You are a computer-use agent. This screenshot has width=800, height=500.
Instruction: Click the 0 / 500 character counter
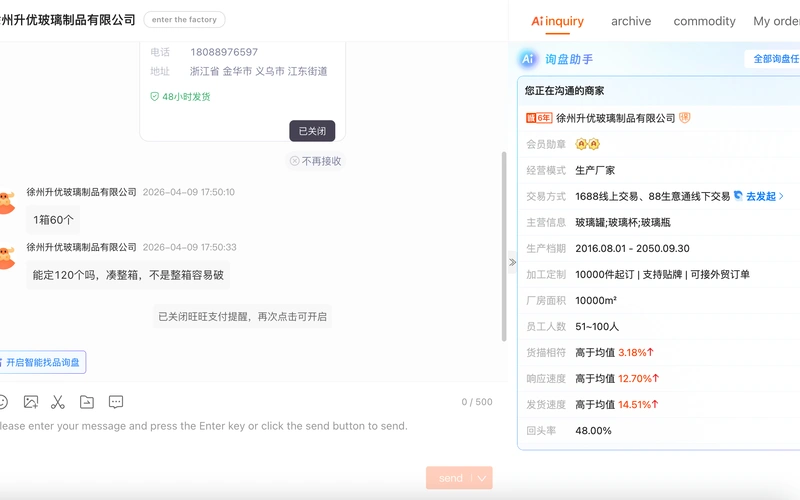click(477, 402)
